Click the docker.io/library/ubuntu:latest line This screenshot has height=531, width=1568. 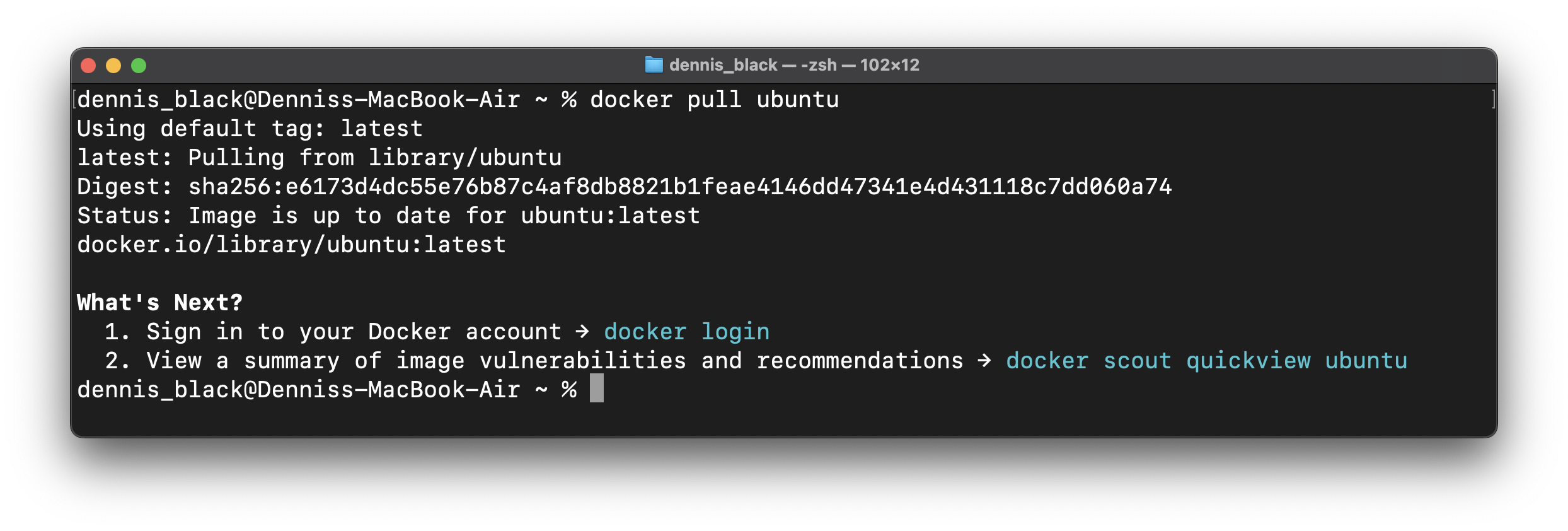[x=291, y=245]
